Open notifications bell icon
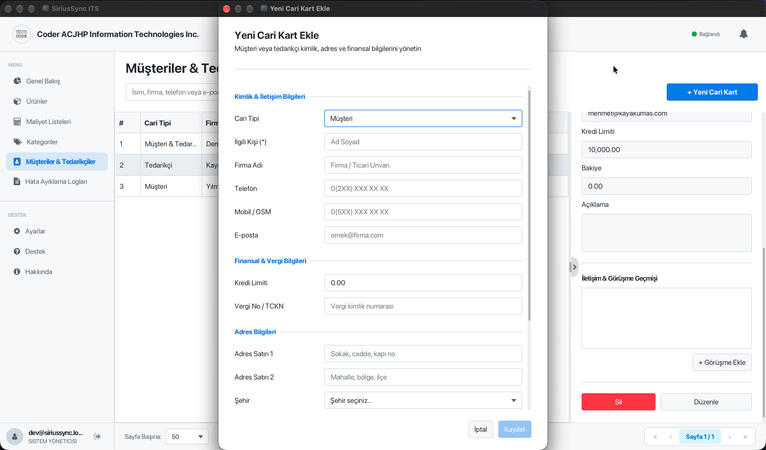Screen dimensions: 766x450 [744, 34]
